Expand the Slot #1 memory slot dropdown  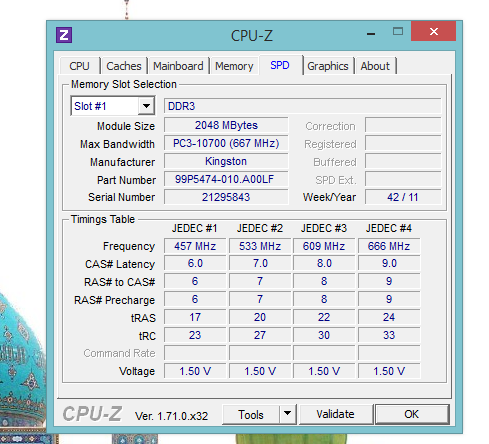click(146, 106)
